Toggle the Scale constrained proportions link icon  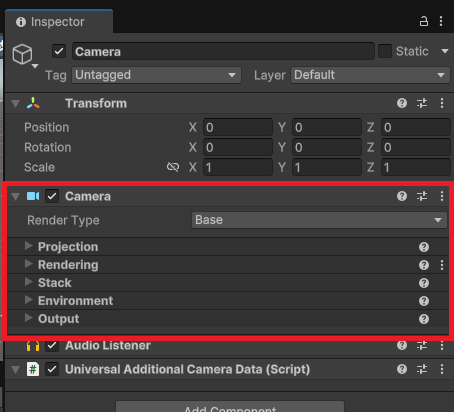tap(173, 167)
